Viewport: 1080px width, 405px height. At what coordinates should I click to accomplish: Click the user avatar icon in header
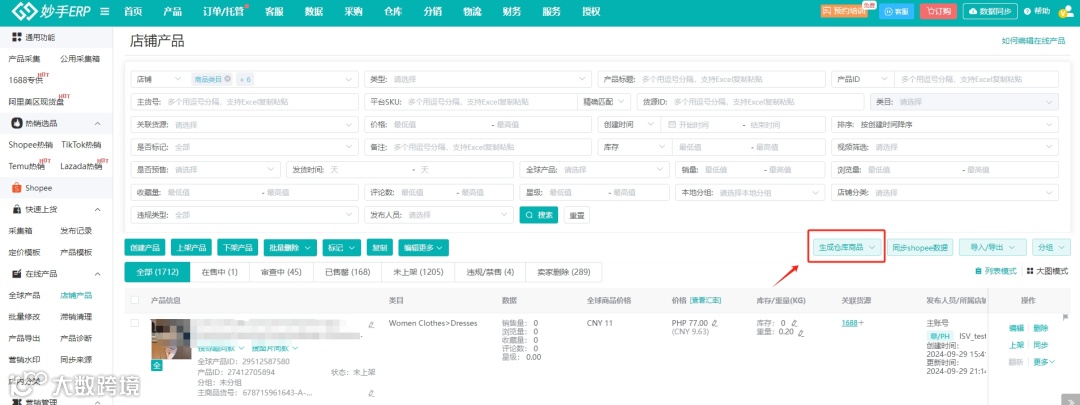tap(1068, 12)
